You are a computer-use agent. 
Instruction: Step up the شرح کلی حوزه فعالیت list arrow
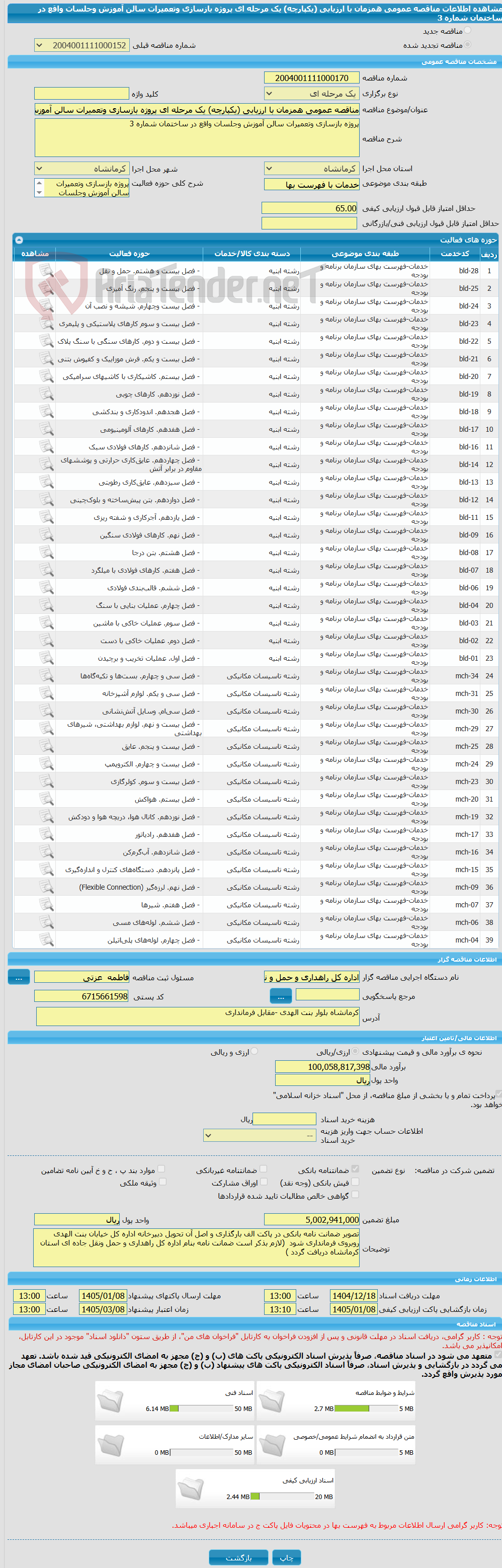pos(40,183)
